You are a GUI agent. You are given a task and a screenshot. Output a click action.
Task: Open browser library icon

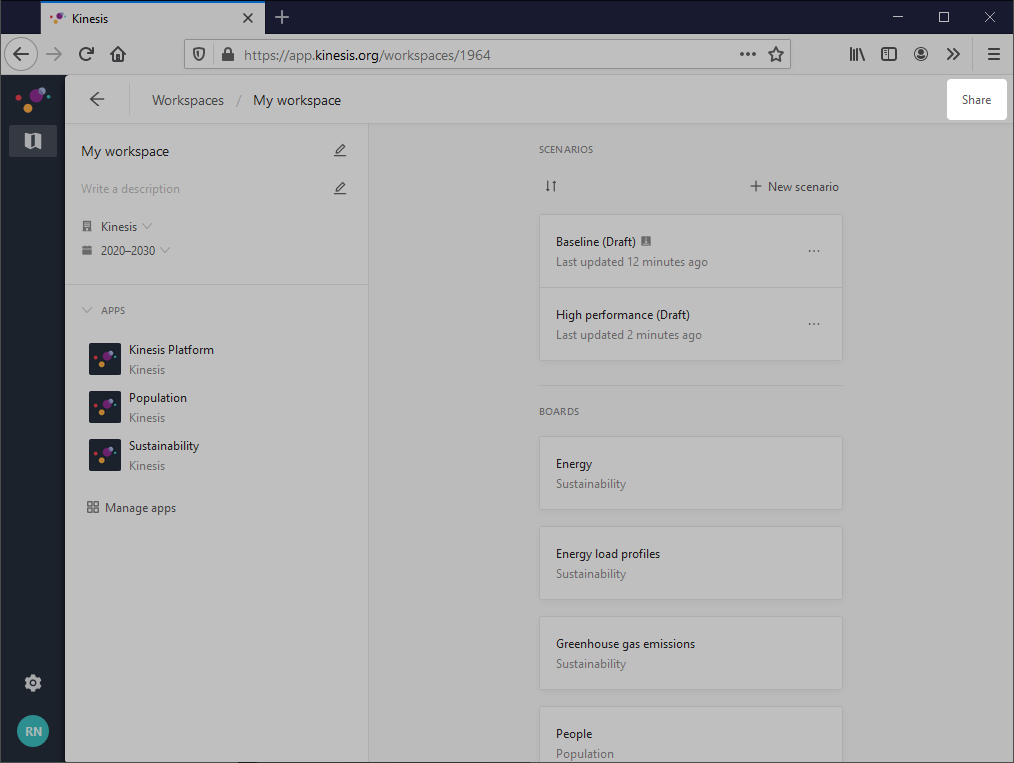click(x=857, y=54)
